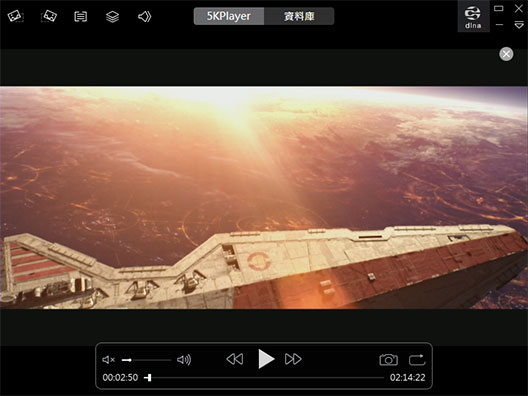Click the video frame of the spaceship
The width and height of the screenshot is (528, 396).
(x=264, y=198)
